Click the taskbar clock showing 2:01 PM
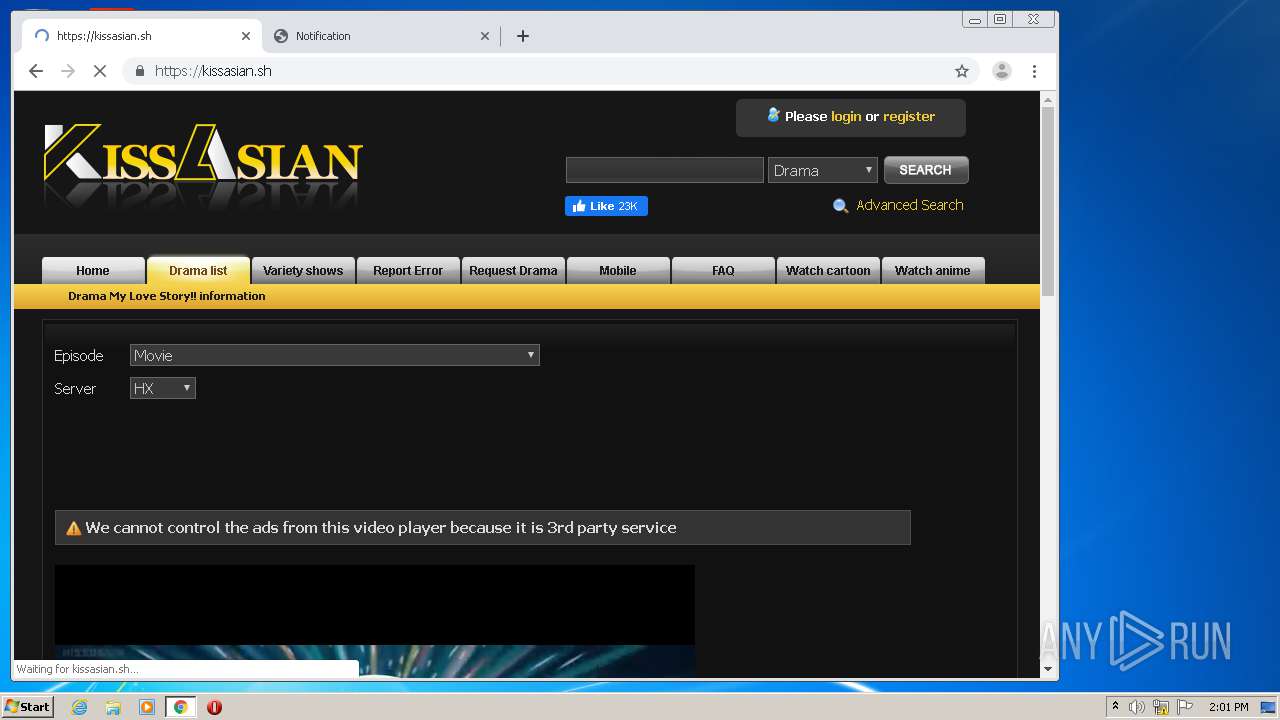1280x720 pixels. pyautogui.click(x=1229, y=707)
